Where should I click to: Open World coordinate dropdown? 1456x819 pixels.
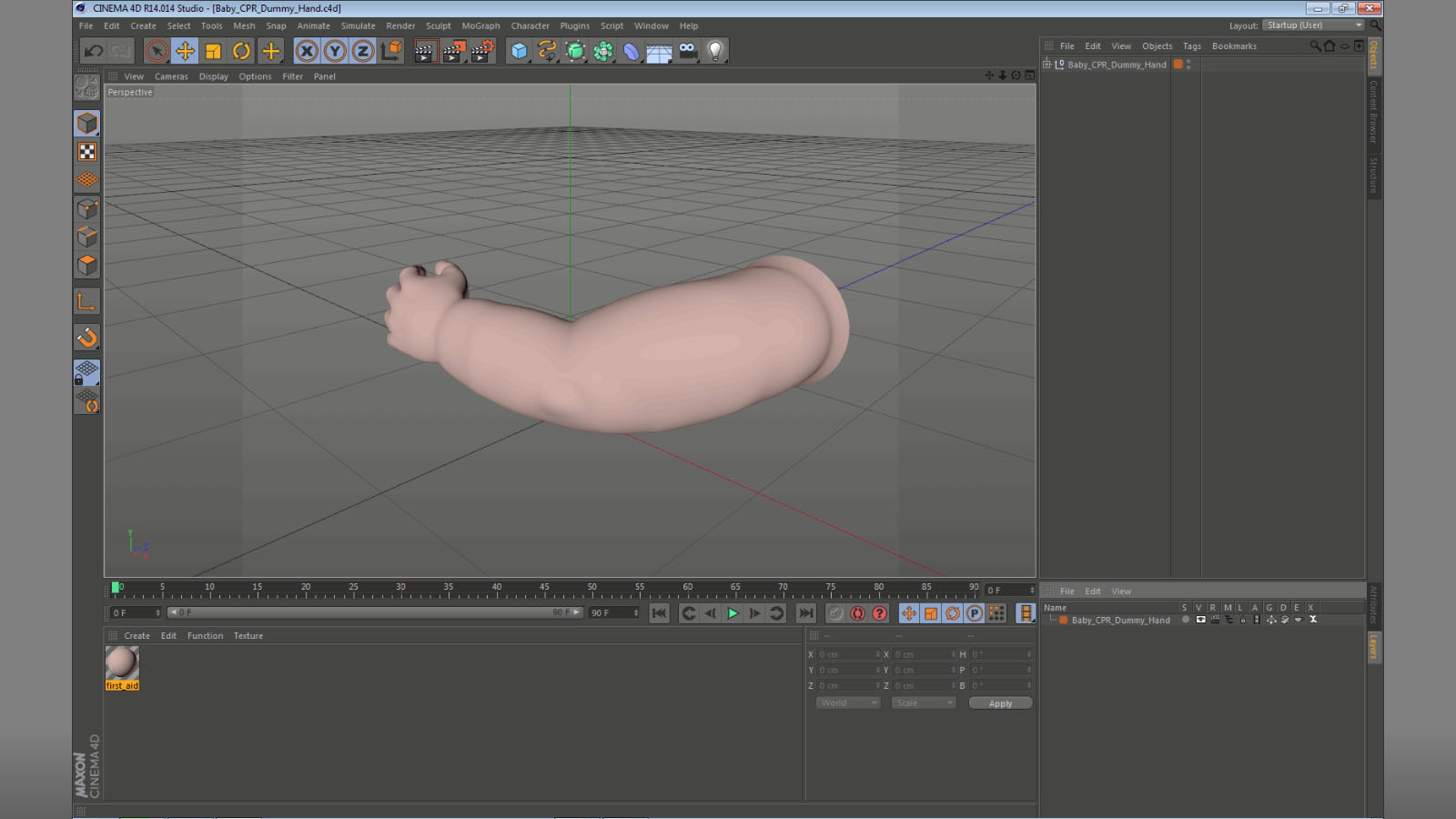tap(848, 703)
